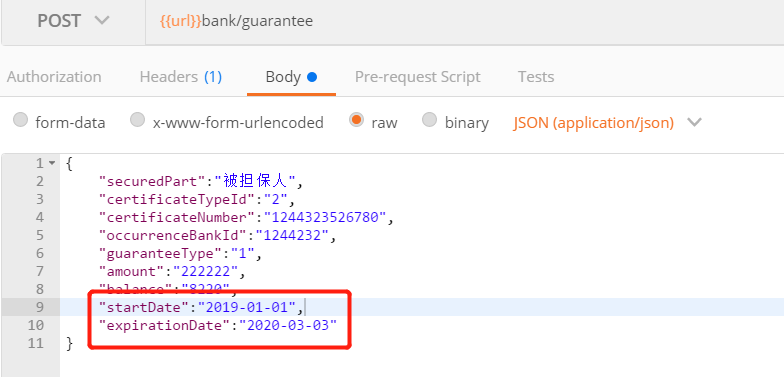The image size is (784, 377).
Task: Click the value "1244232" on line 5
Action: [292, 236]
